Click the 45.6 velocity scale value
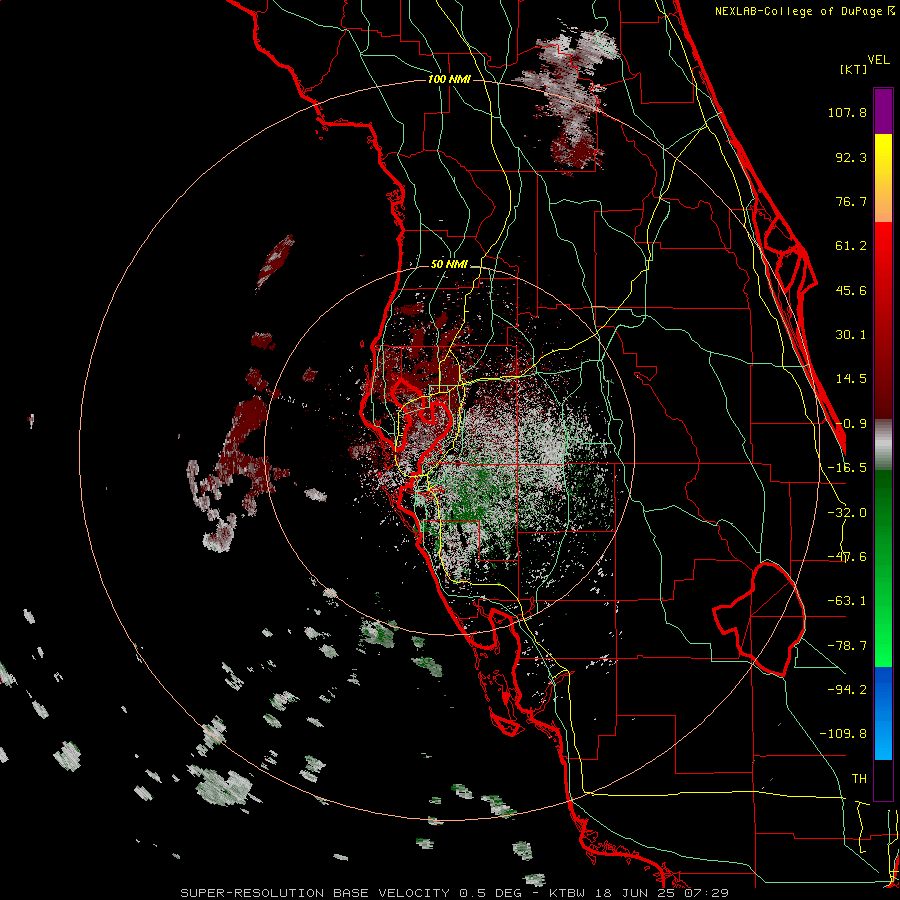900x900 pixels. pyautogui.click(x=851, y=290)
